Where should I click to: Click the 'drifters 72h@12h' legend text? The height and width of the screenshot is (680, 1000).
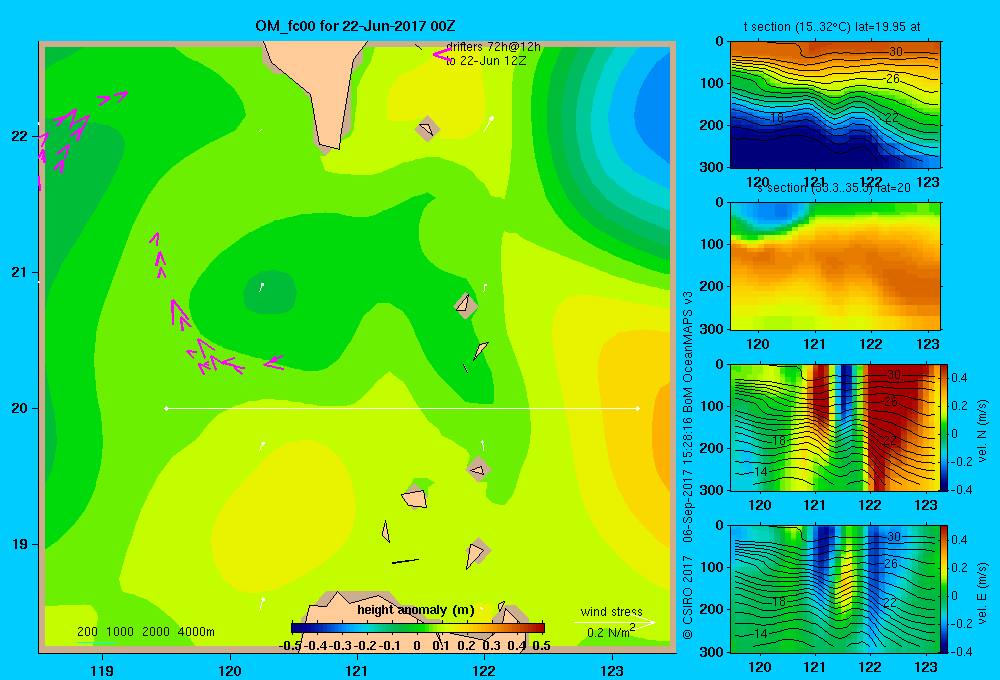(x=493, y=47)
